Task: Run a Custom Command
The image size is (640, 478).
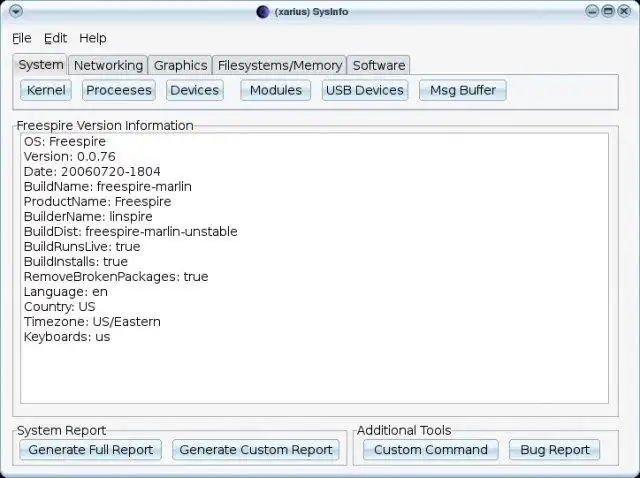Action: click(x=431, y=450)
